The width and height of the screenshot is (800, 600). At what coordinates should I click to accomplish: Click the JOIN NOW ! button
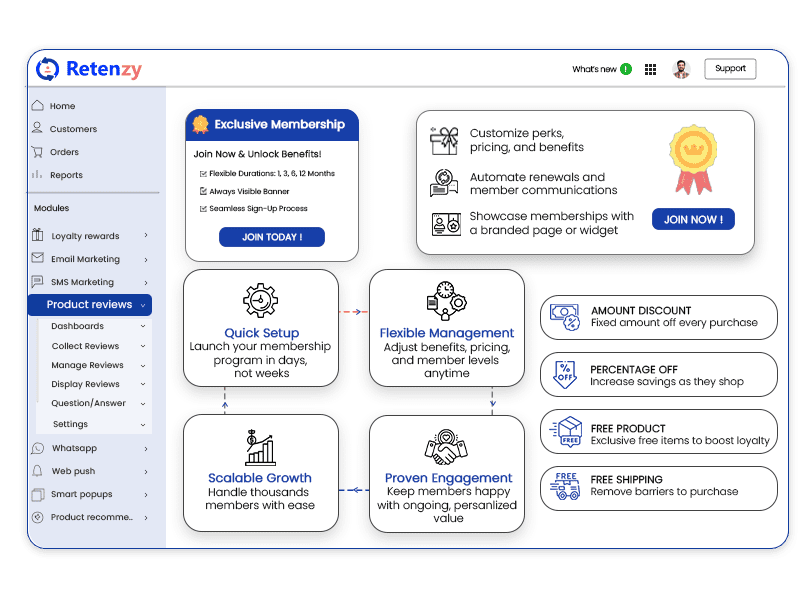693,219
